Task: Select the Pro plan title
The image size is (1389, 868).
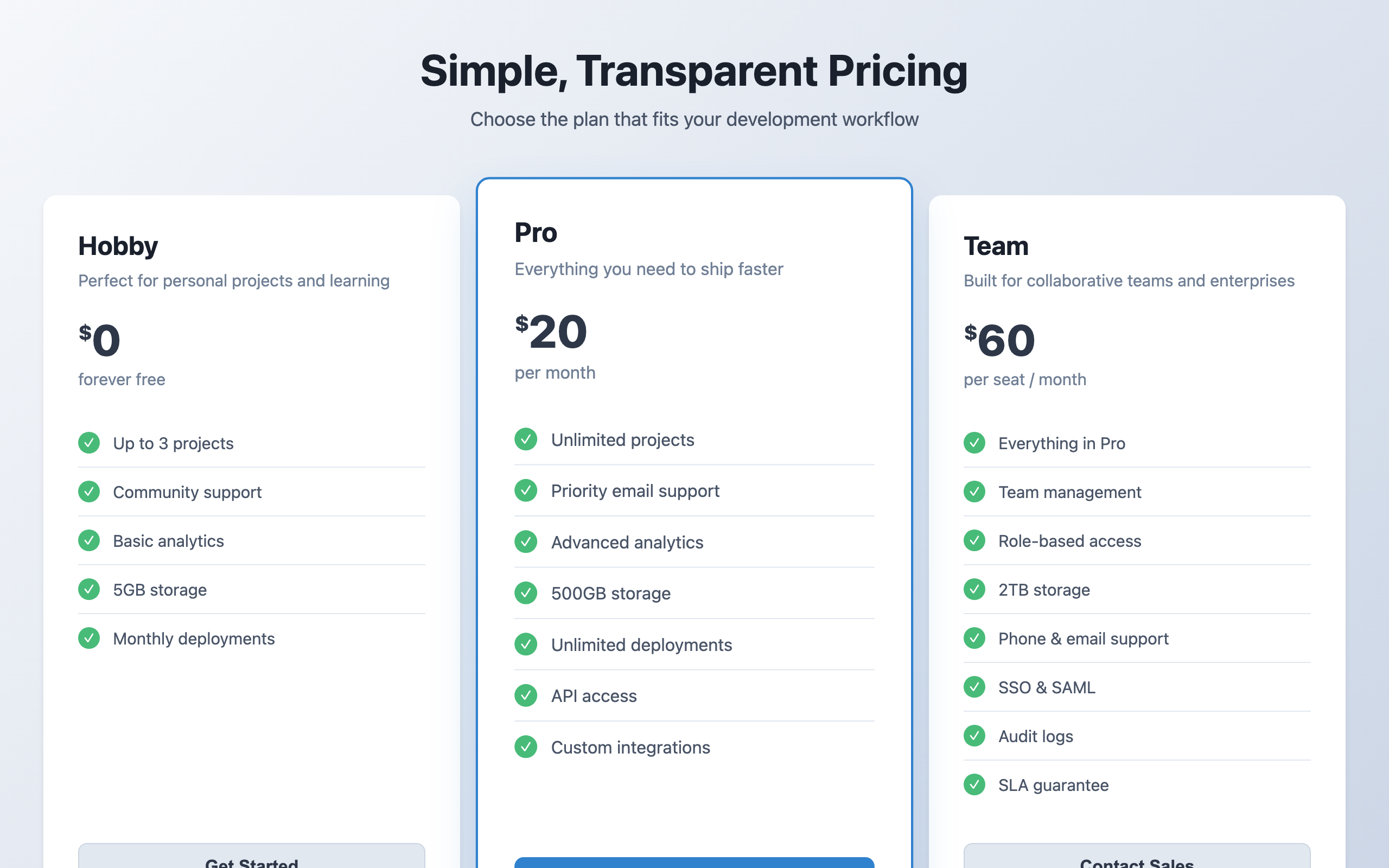Action: point(536,233)
